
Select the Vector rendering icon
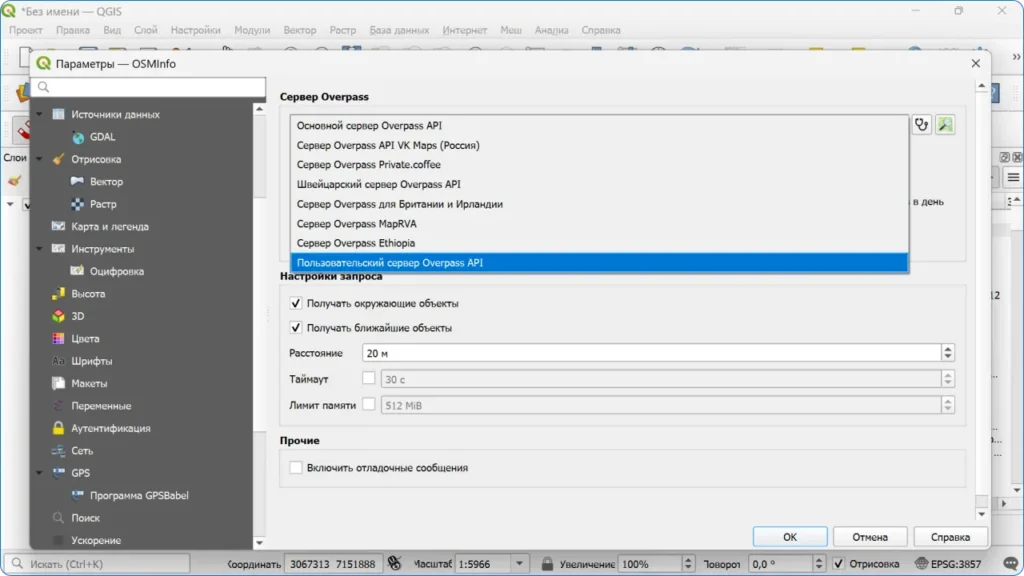coord(78,181)
